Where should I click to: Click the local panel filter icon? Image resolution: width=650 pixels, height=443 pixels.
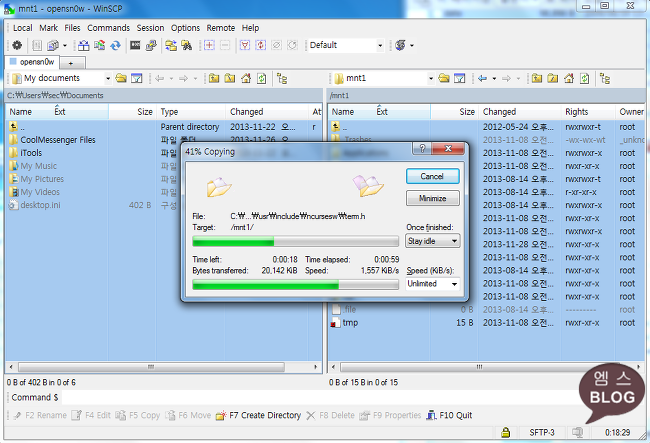137,78
